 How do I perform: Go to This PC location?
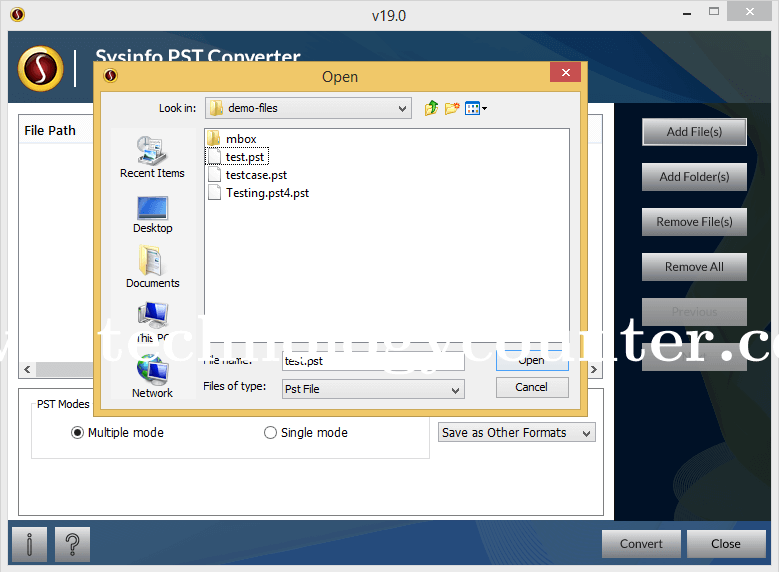click(x=152, y=322)
